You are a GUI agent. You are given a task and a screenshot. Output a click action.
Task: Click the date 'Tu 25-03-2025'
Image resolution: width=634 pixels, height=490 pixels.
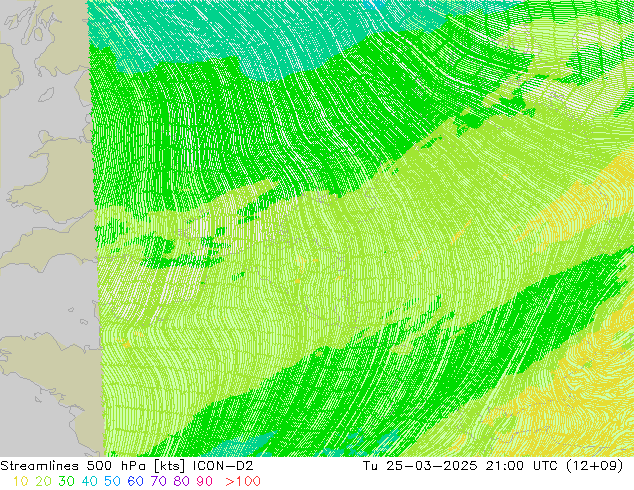tap(420, 466)
